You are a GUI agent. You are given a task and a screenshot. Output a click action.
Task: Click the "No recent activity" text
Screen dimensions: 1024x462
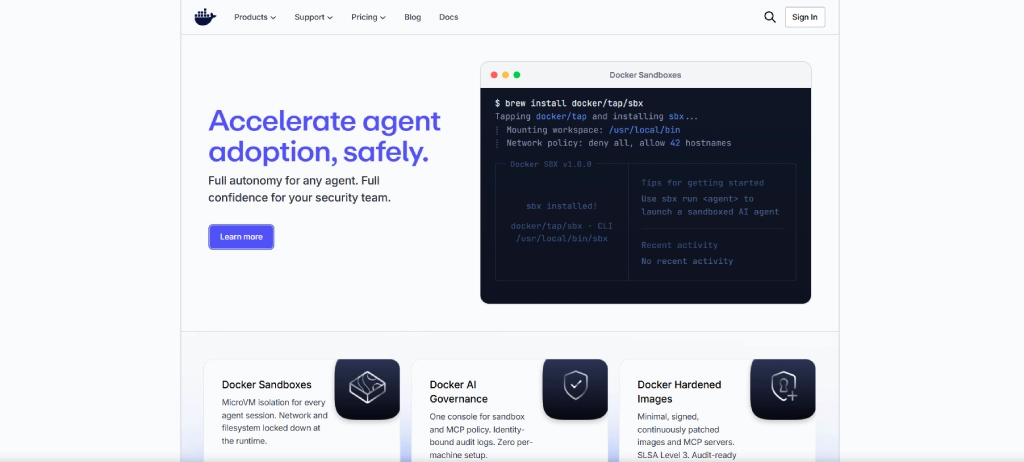[687, 261]
